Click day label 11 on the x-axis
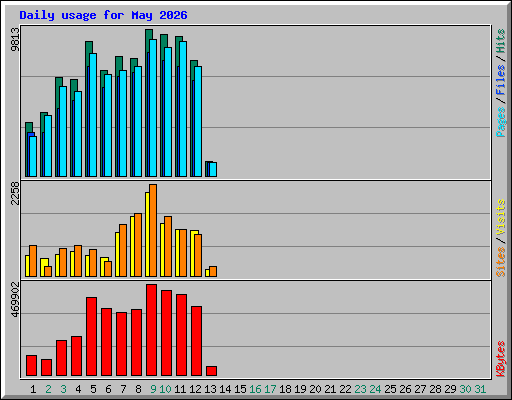The width and height of the screenshot is (512, 400). click(180, 389)
